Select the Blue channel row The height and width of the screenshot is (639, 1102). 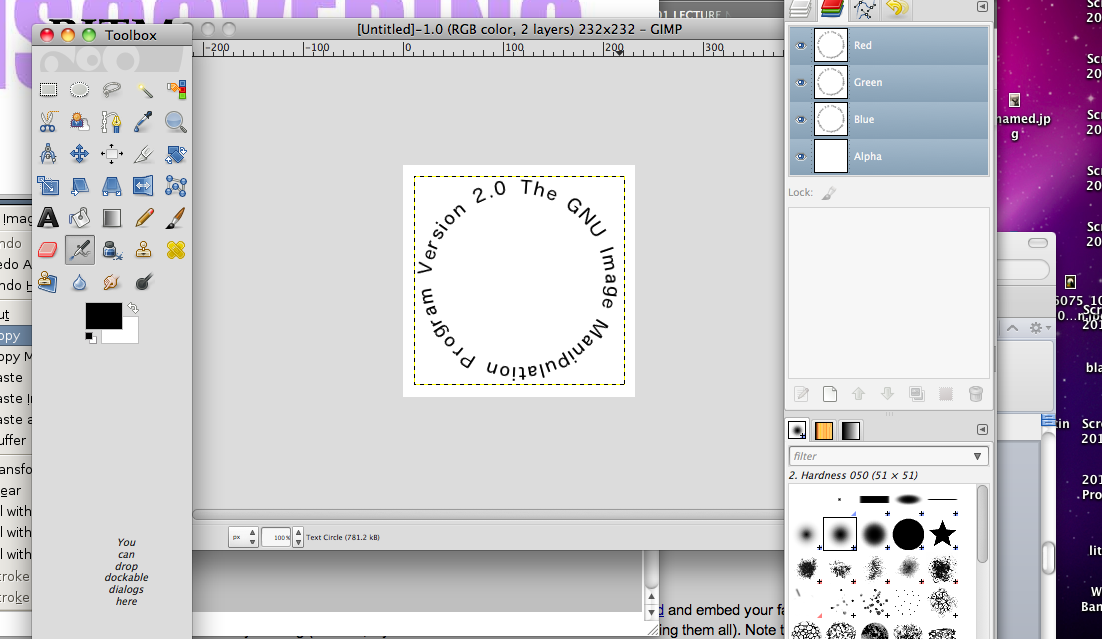pyautogui.click(x=889, y=120)
